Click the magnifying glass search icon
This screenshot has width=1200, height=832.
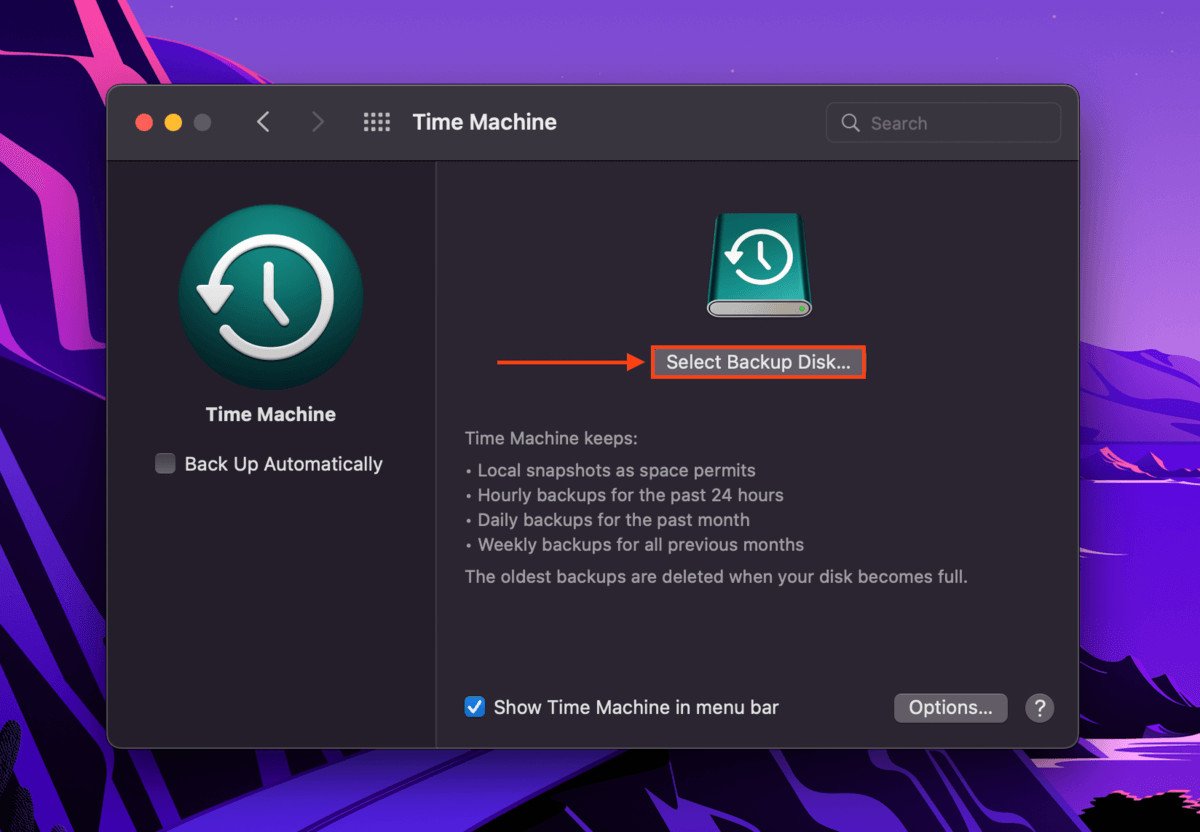click(851, 123)
